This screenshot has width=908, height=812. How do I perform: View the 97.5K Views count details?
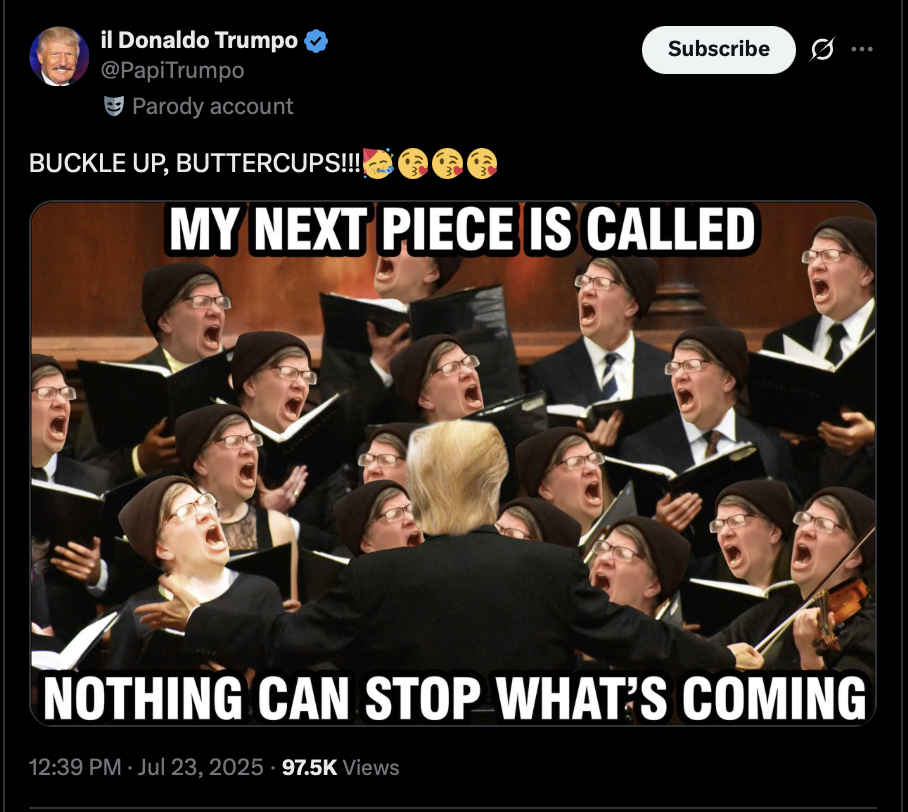tap(340, 767)
